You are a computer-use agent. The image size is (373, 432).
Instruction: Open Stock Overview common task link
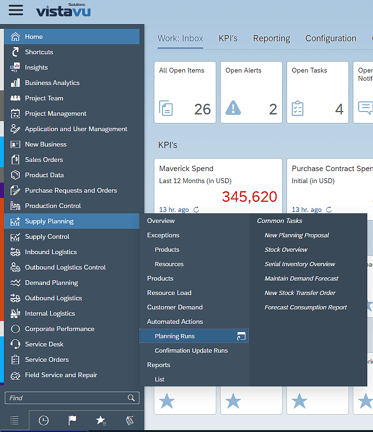tap(286, 250)
